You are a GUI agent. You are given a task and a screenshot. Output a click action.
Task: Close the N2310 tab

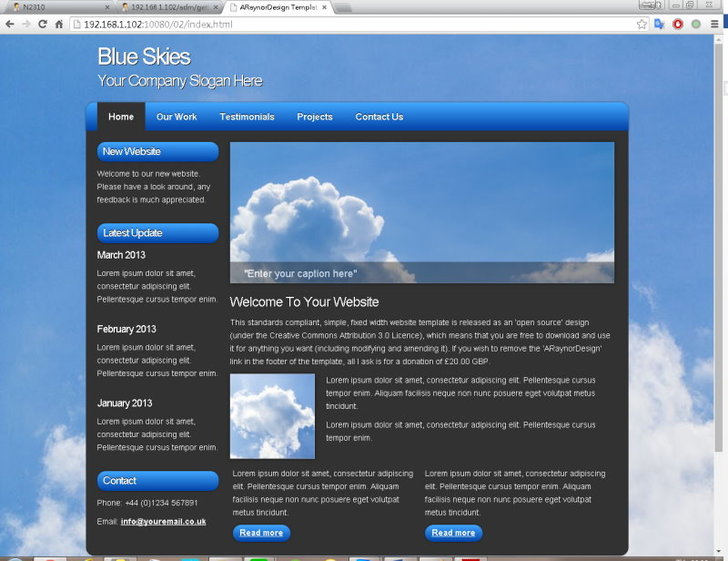tap(107, 7)
